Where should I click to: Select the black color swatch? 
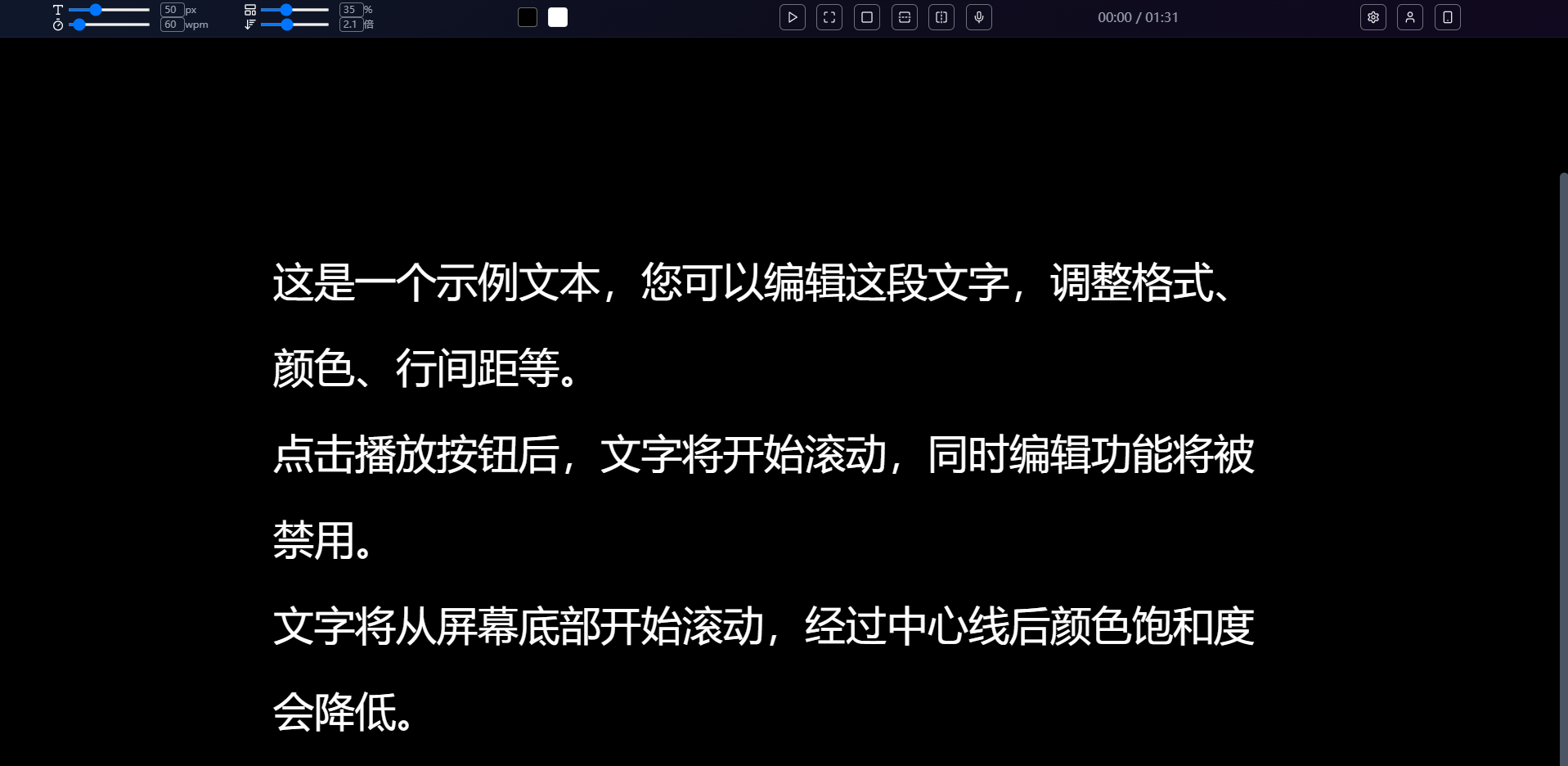click(528, 17)
